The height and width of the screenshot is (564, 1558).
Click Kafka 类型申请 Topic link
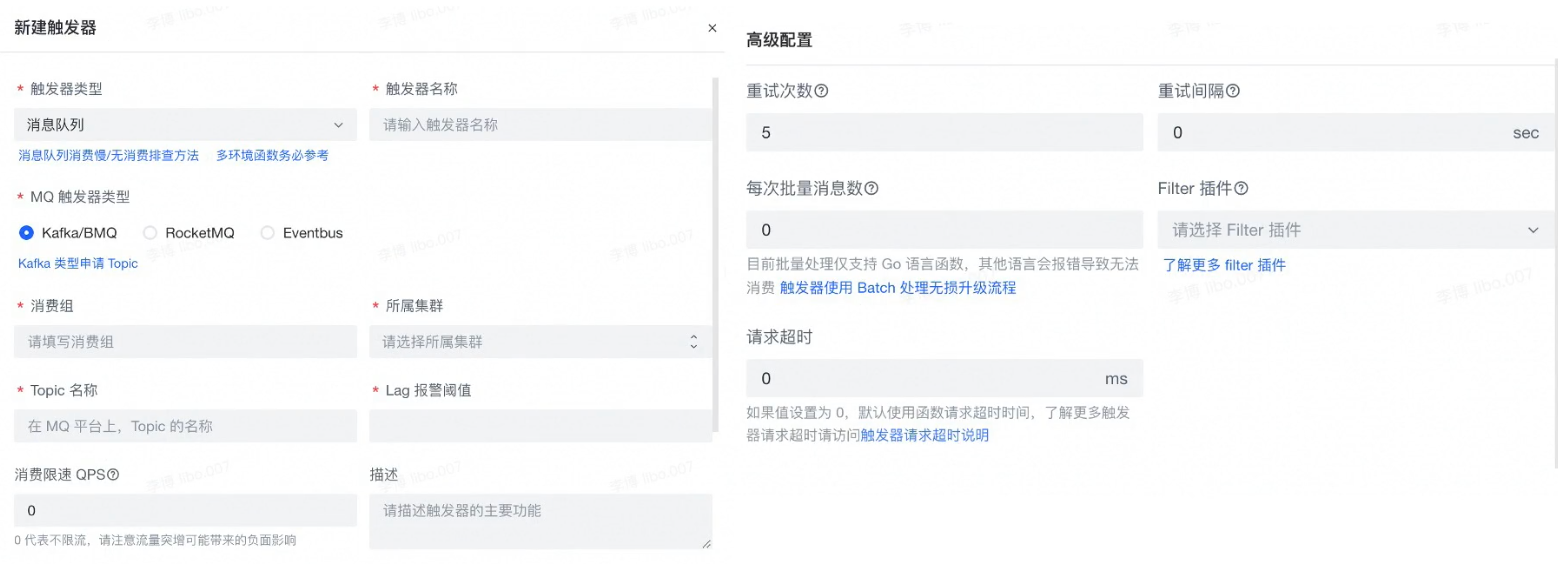click(x=78, y=264)
